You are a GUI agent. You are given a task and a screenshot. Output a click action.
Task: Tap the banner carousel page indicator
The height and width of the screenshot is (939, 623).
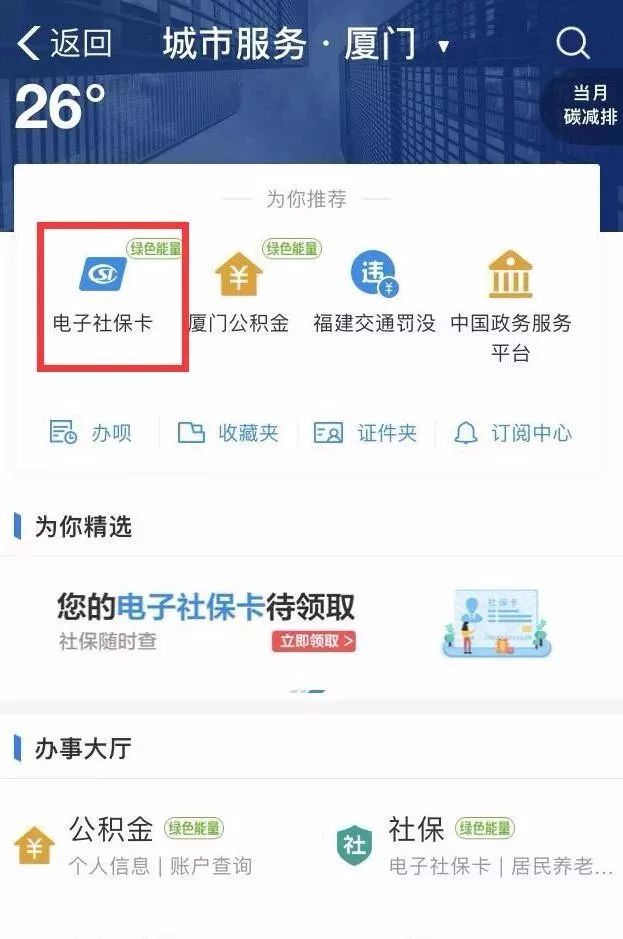308,691
